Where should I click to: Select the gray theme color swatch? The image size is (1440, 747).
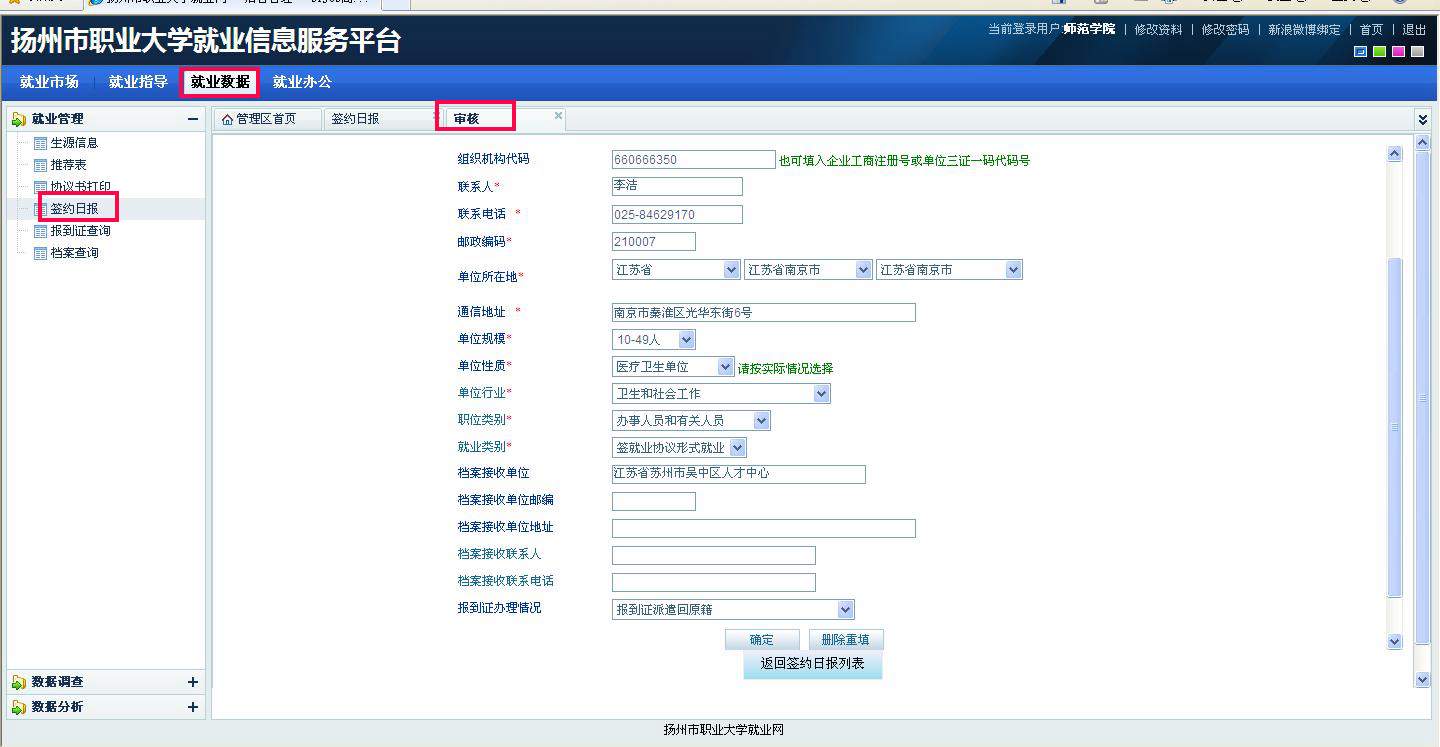(1417, 52)
